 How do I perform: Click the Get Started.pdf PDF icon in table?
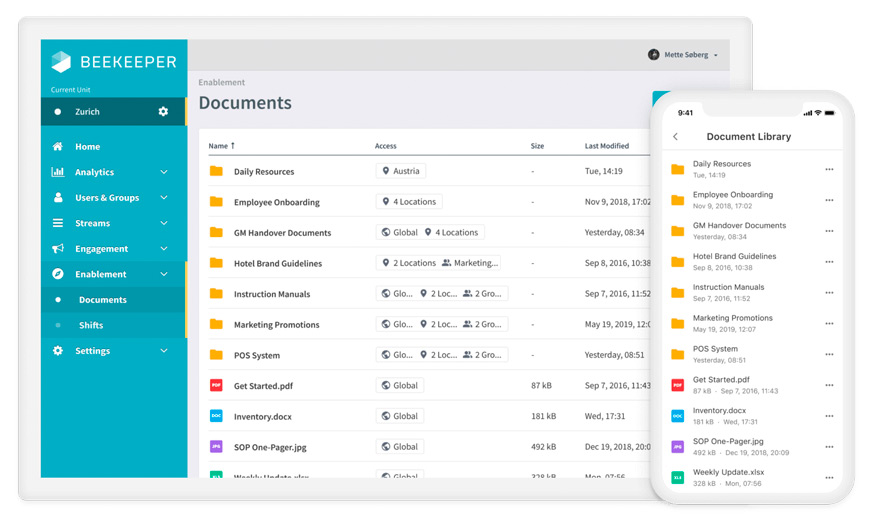click(216, 385)
